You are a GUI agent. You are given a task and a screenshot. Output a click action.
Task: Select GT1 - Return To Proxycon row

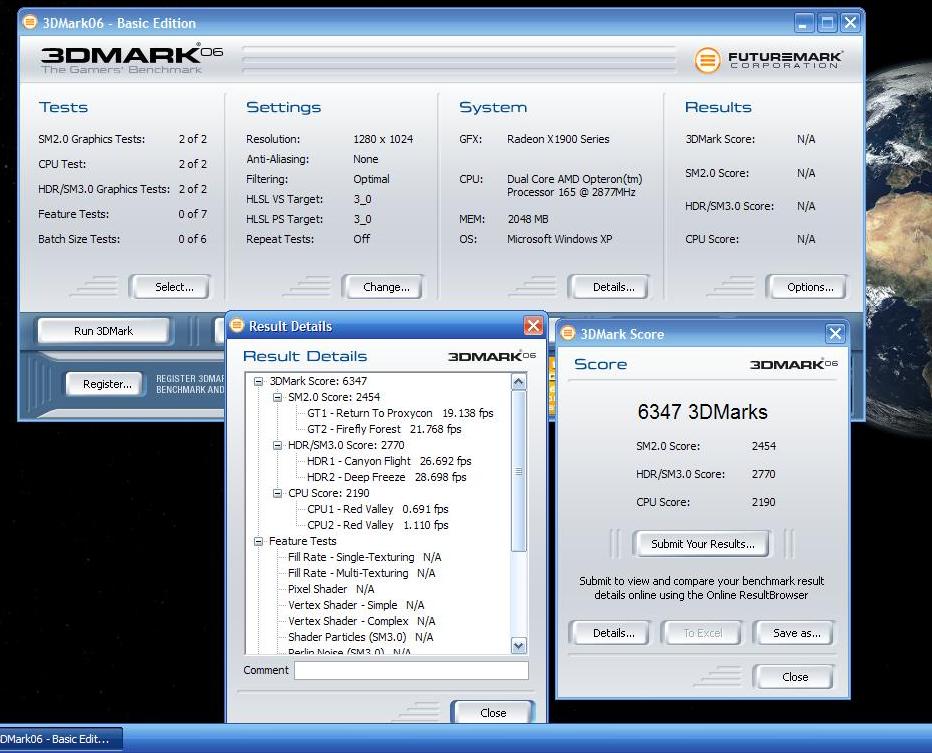pyautogui.click(x=400, y=413)
